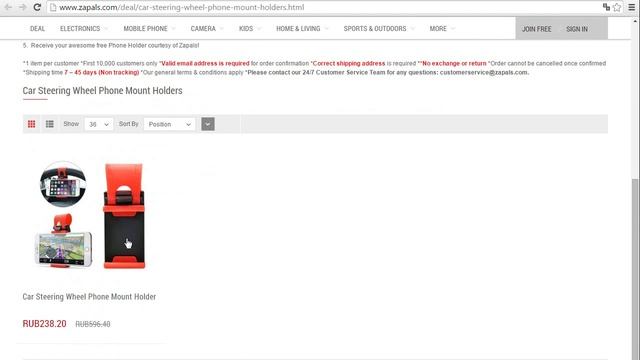Viewport: 640px width, 360px height.
Task: Click the RUB238.20 sale price
Action: (x=44, y=324)
